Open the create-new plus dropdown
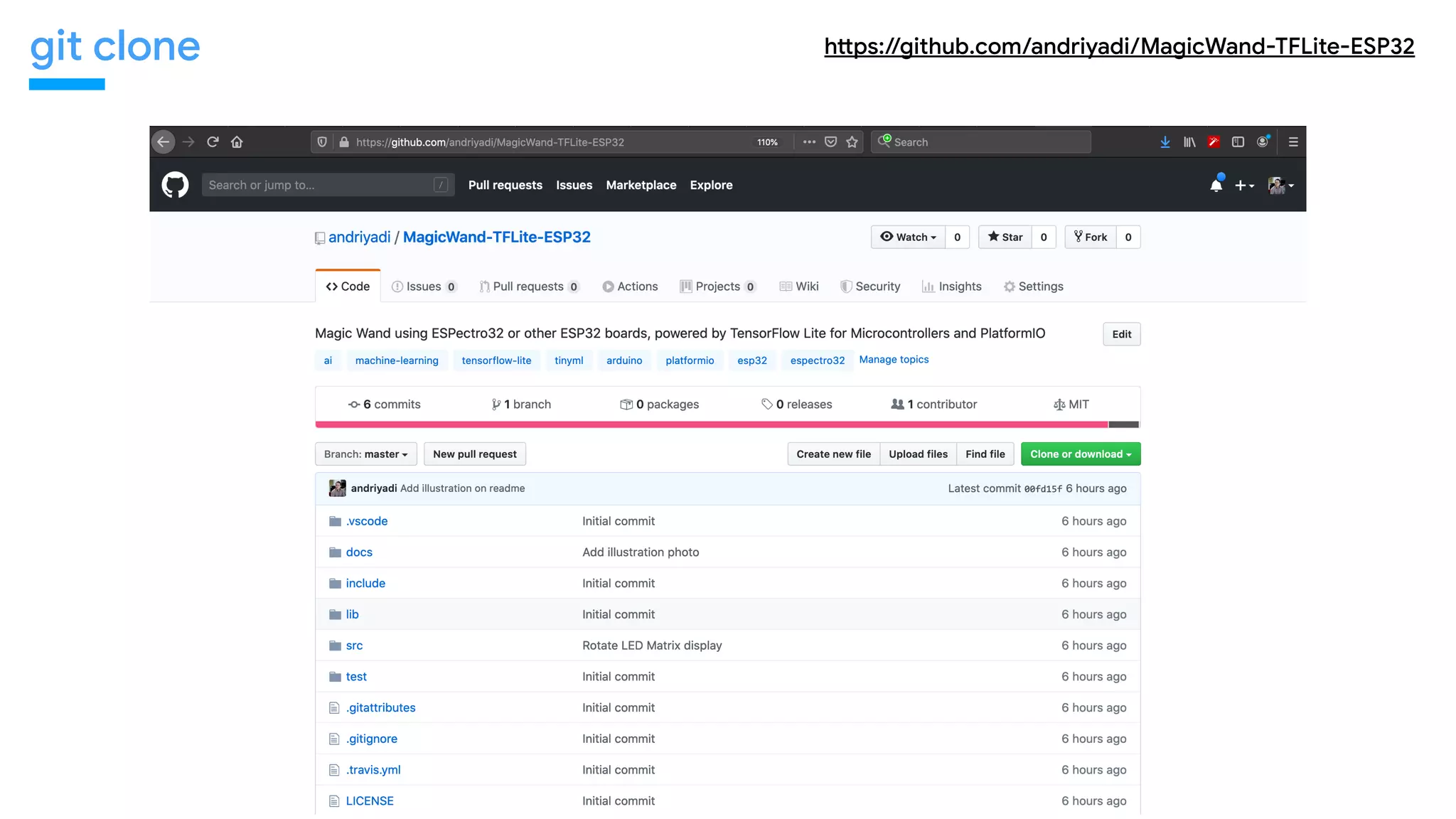The height and width of the screenshot is (819, 1456). 1244,185
